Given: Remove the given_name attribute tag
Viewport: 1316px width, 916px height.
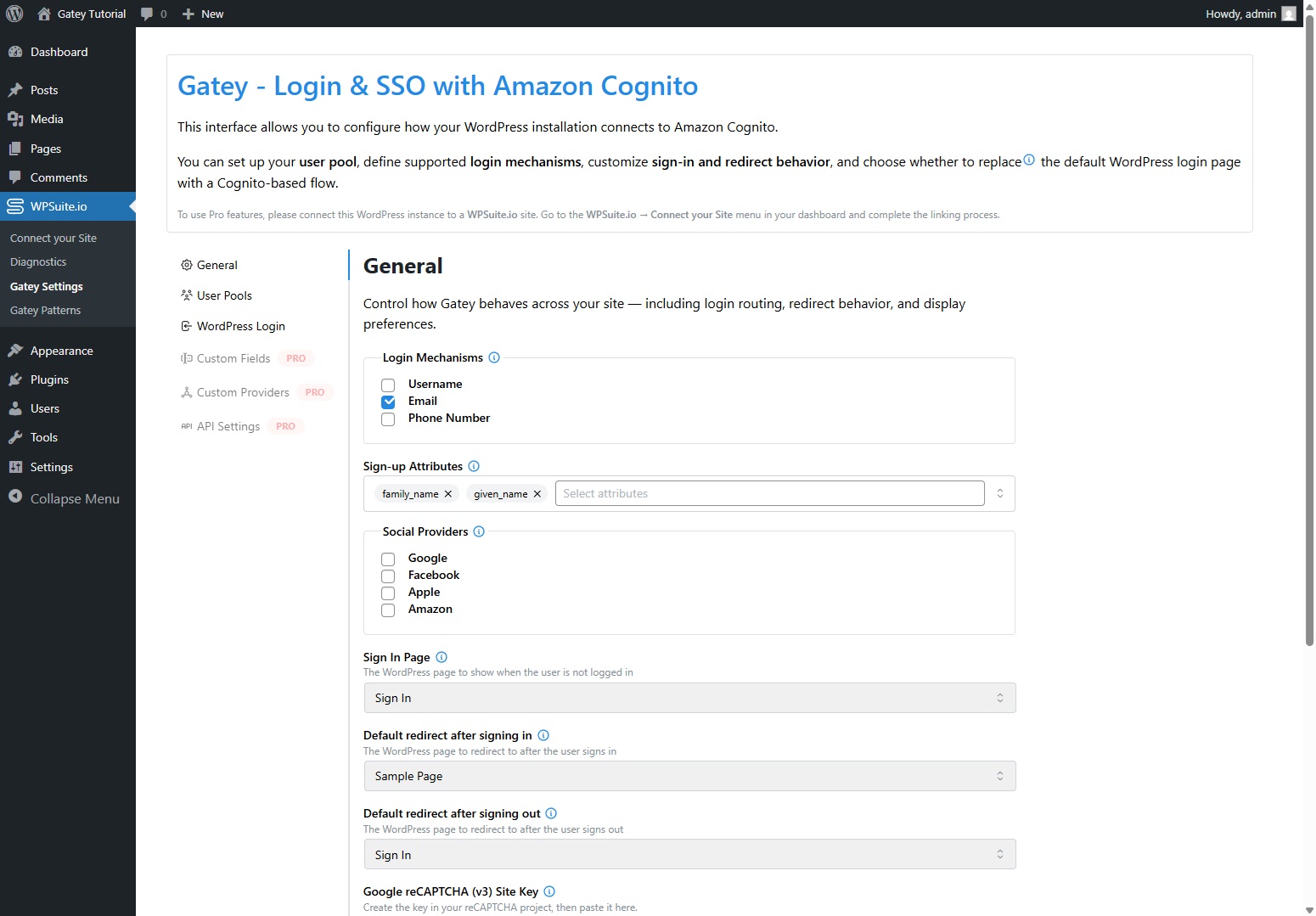Looking at the screenshot, I should point(537,494).
